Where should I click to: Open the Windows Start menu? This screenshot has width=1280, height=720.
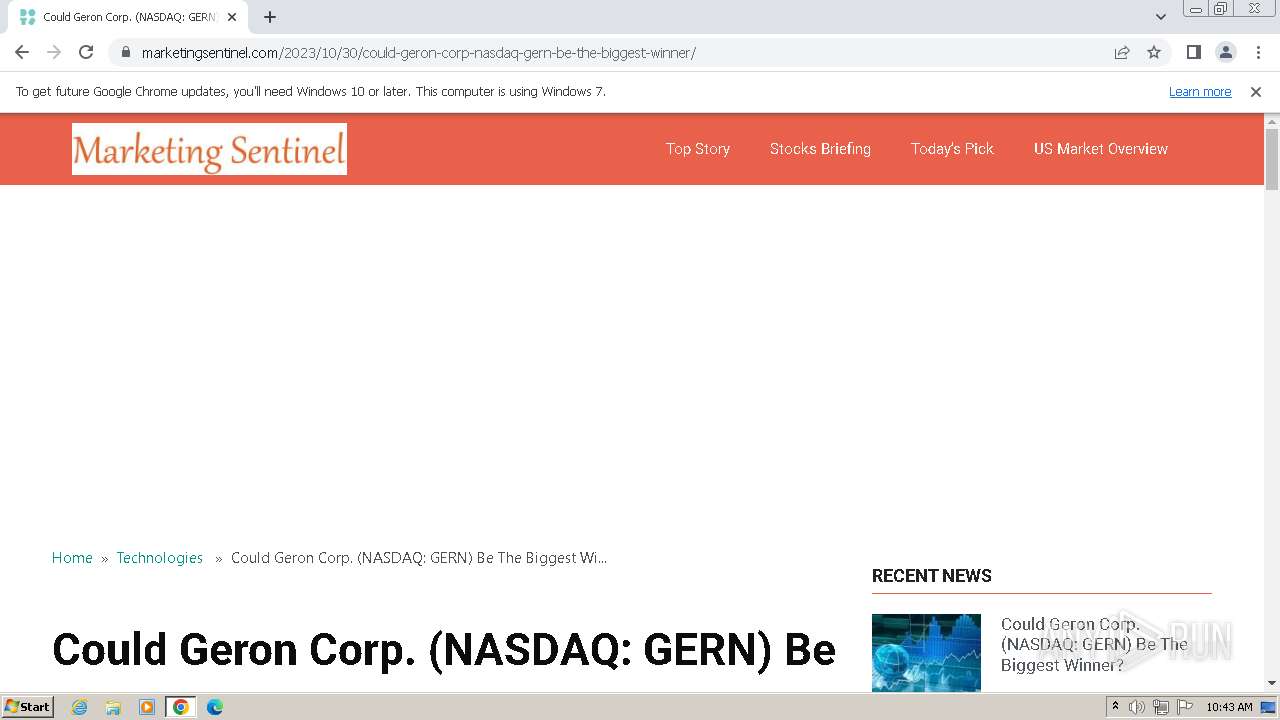28,706
